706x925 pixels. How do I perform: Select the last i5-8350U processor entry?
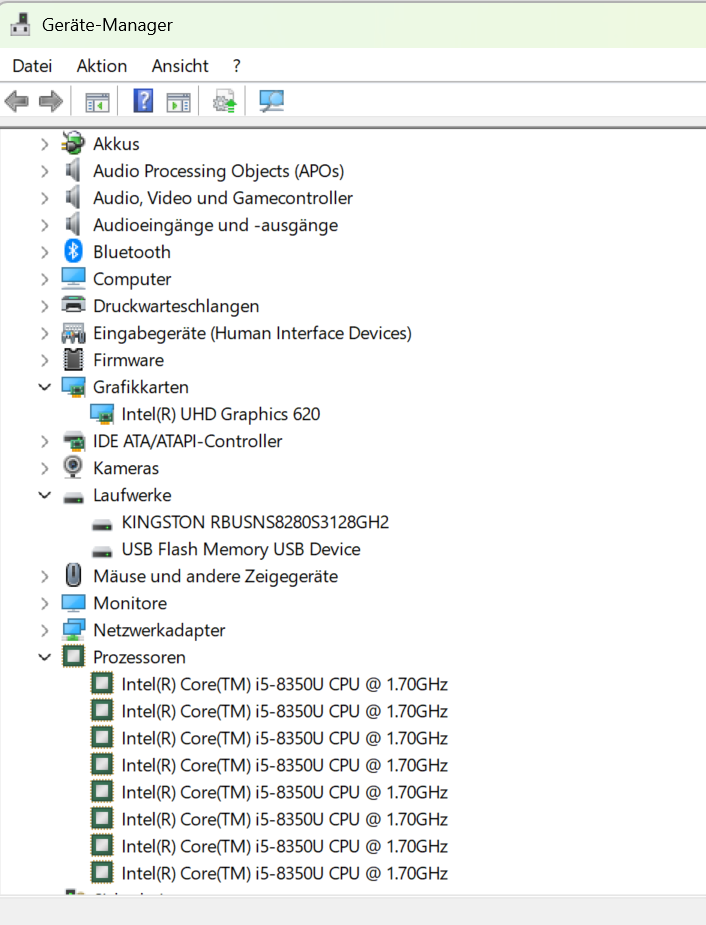pyautogui.click(x=284, y=873)
